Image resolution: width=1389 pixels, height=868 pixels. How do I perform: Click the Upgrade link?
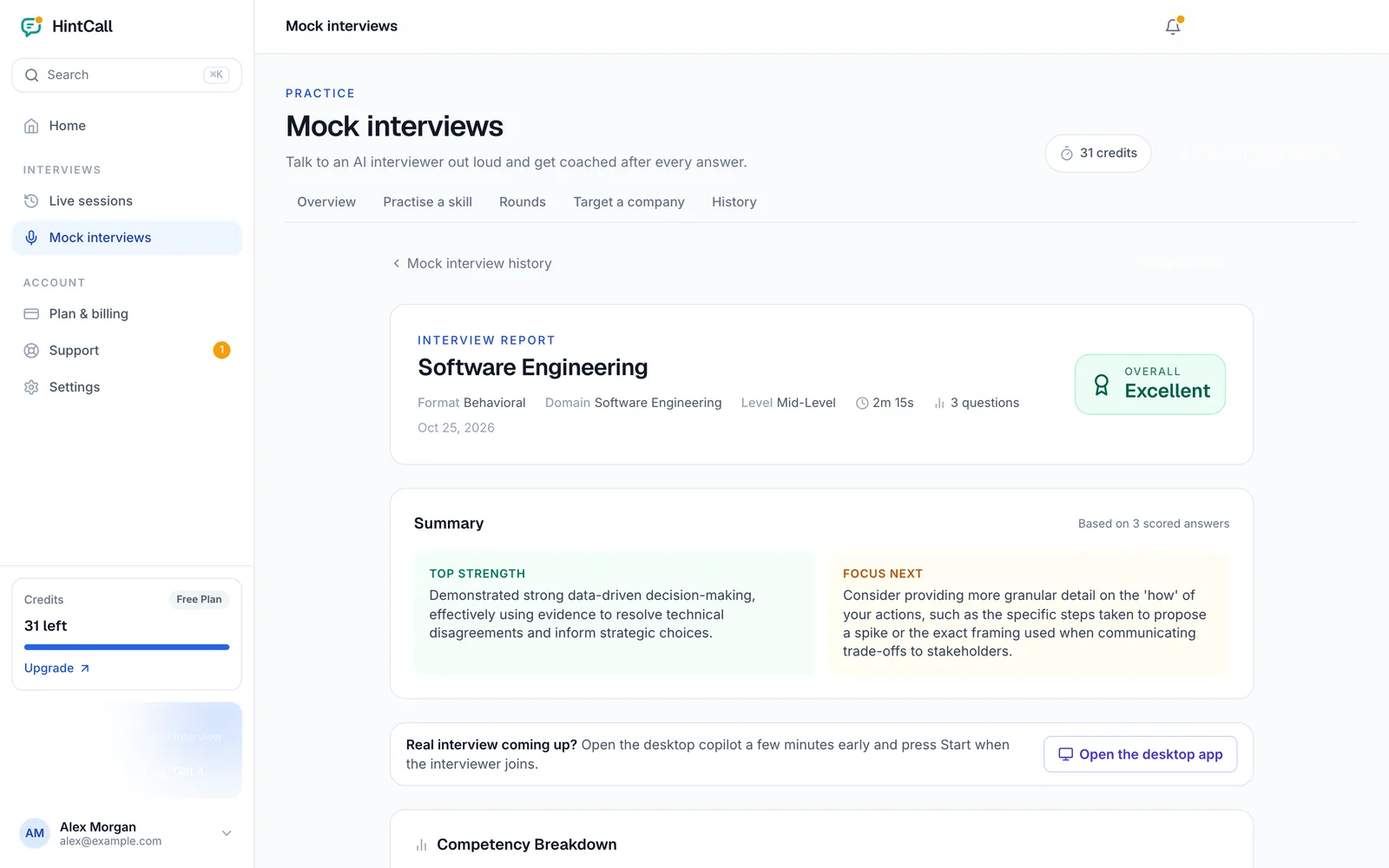56,668
